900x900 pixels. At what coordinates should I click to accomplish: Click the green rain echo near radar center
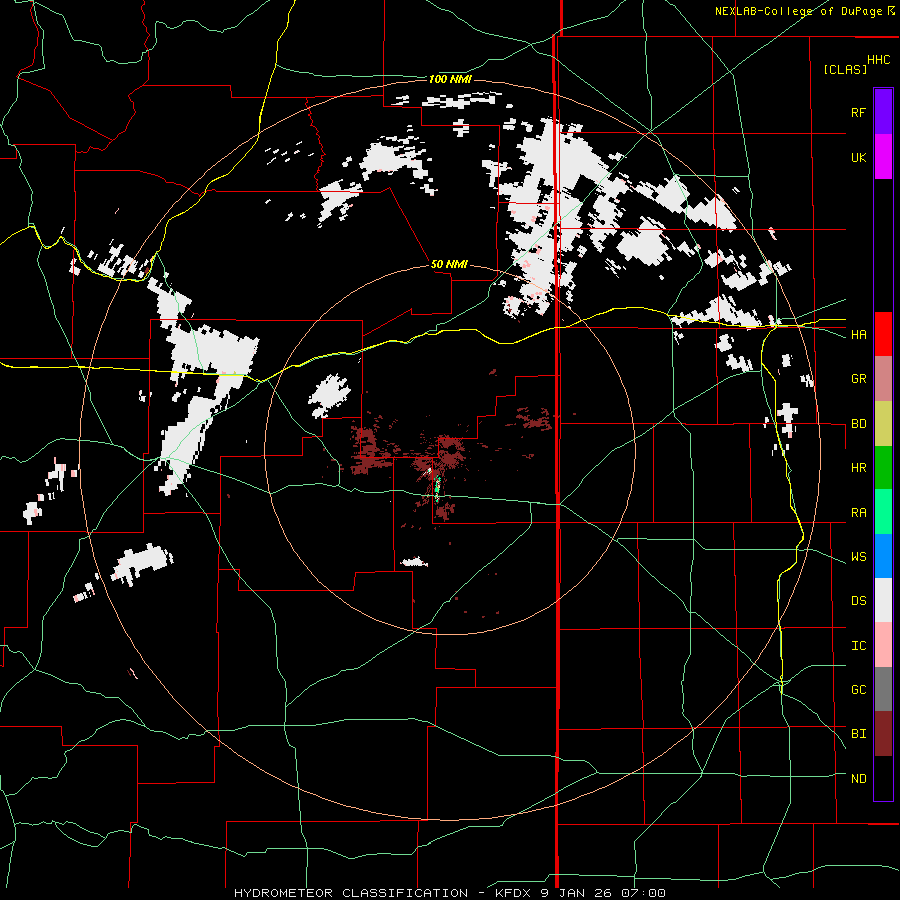[436, 487]
